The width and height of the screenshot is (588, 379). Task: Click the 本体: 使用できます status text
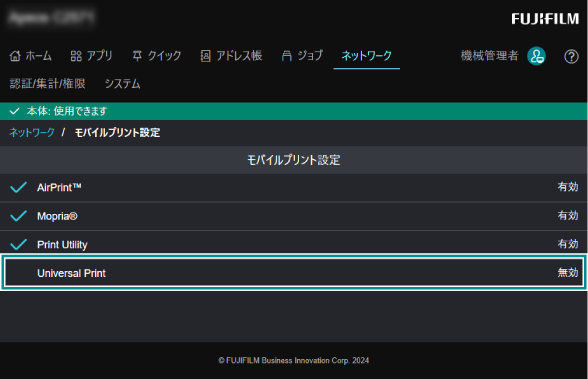[67, 111]
